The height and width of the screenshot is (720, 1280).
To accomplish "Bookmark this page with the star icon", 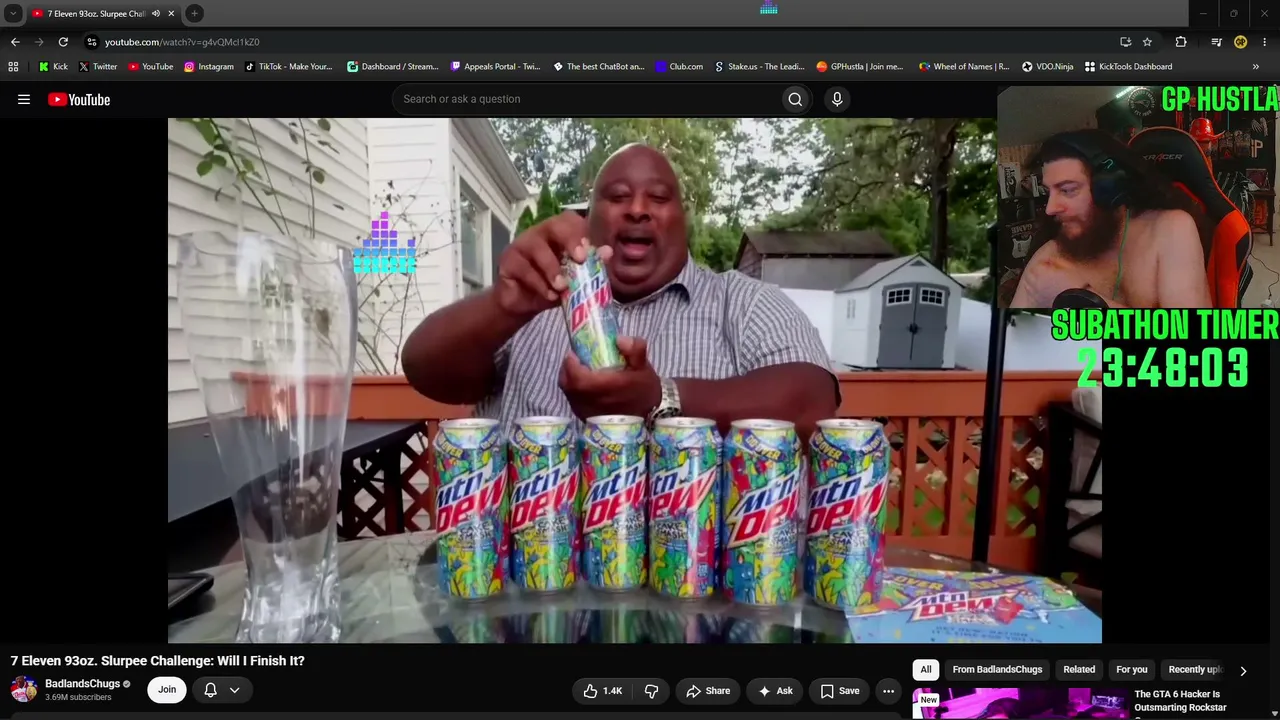I will click(1147, 42).
